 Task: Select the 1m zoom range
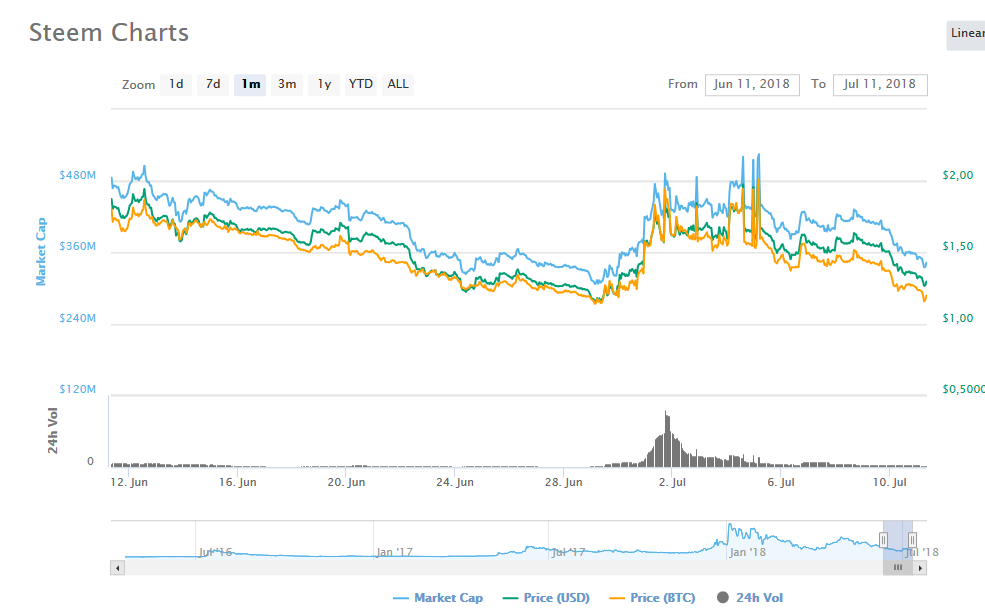point(250,84)
